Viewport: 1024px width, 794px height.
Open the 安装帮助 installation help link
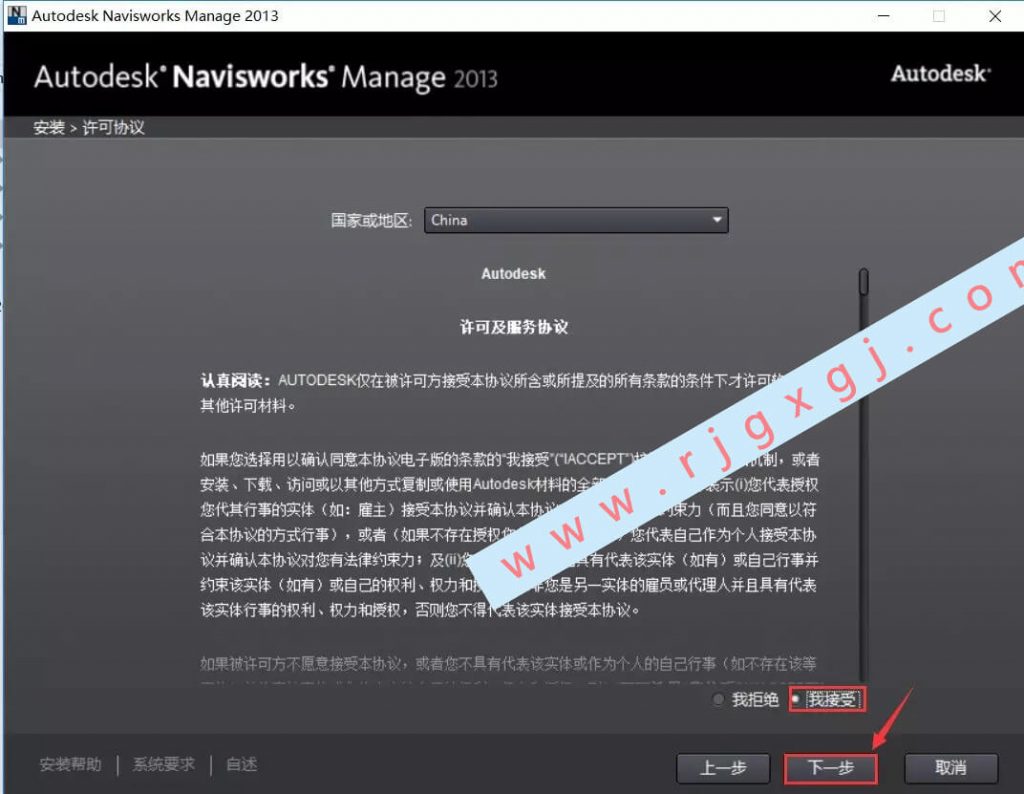(x=71, y=764)
